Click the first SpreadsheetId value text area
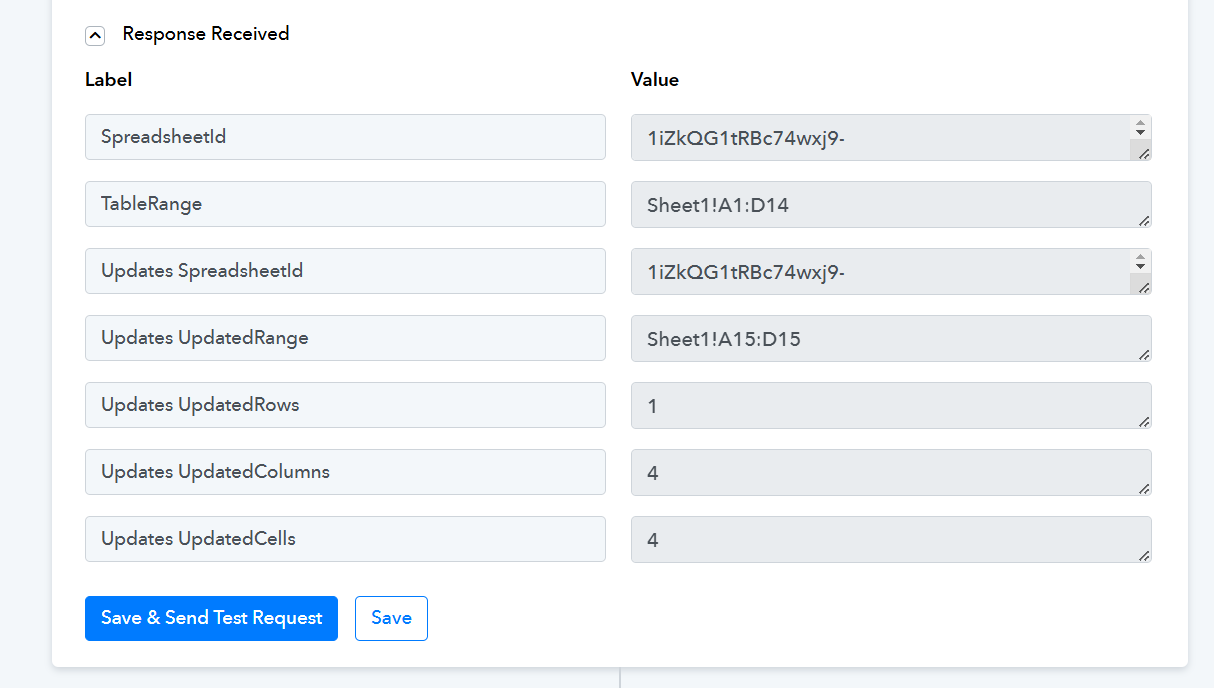This screenshot has width=1214, height=688. [881, 138]
